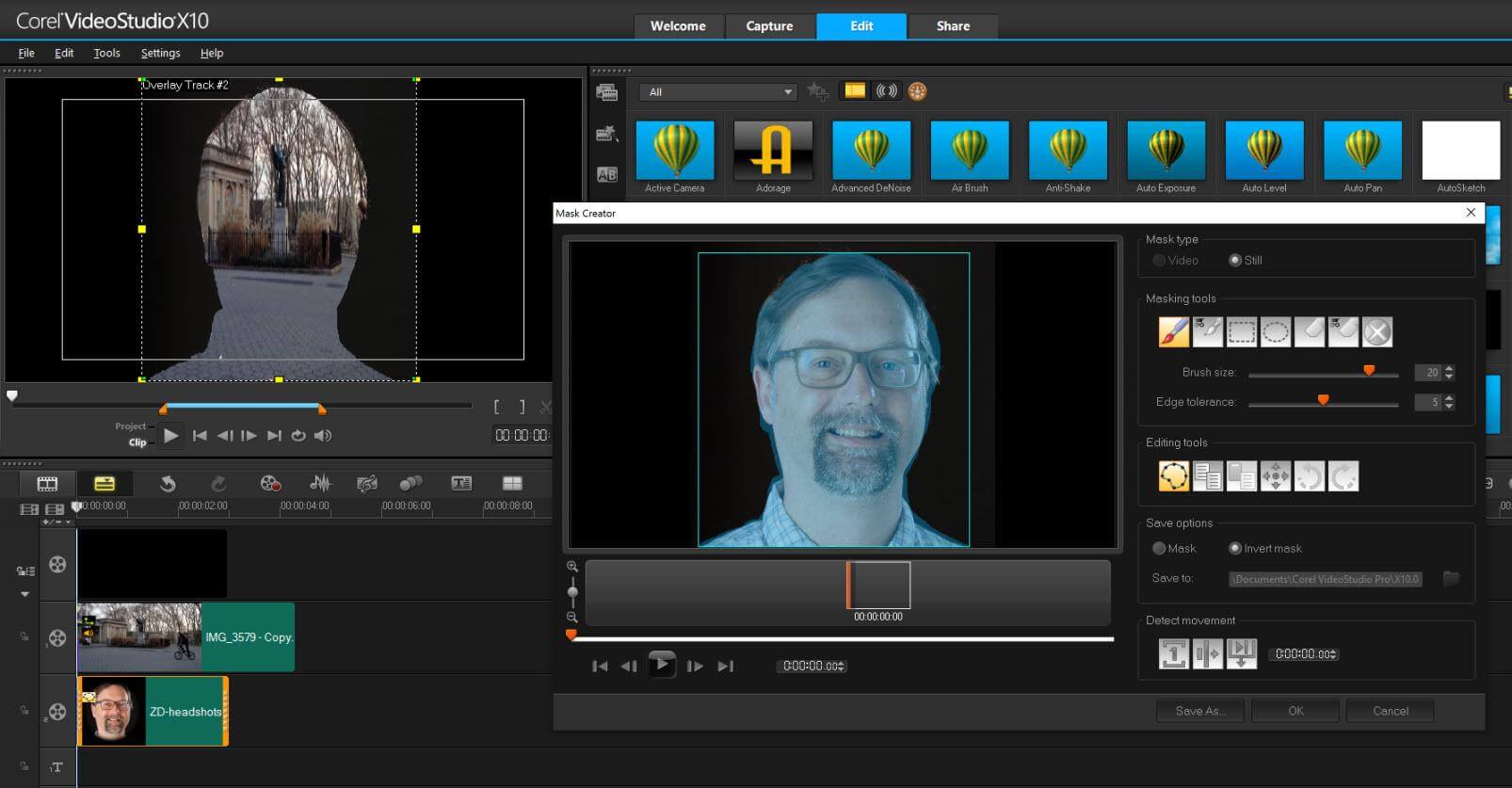Select the mask brush tool
1512x788 pixels.
click(1173, 331)
